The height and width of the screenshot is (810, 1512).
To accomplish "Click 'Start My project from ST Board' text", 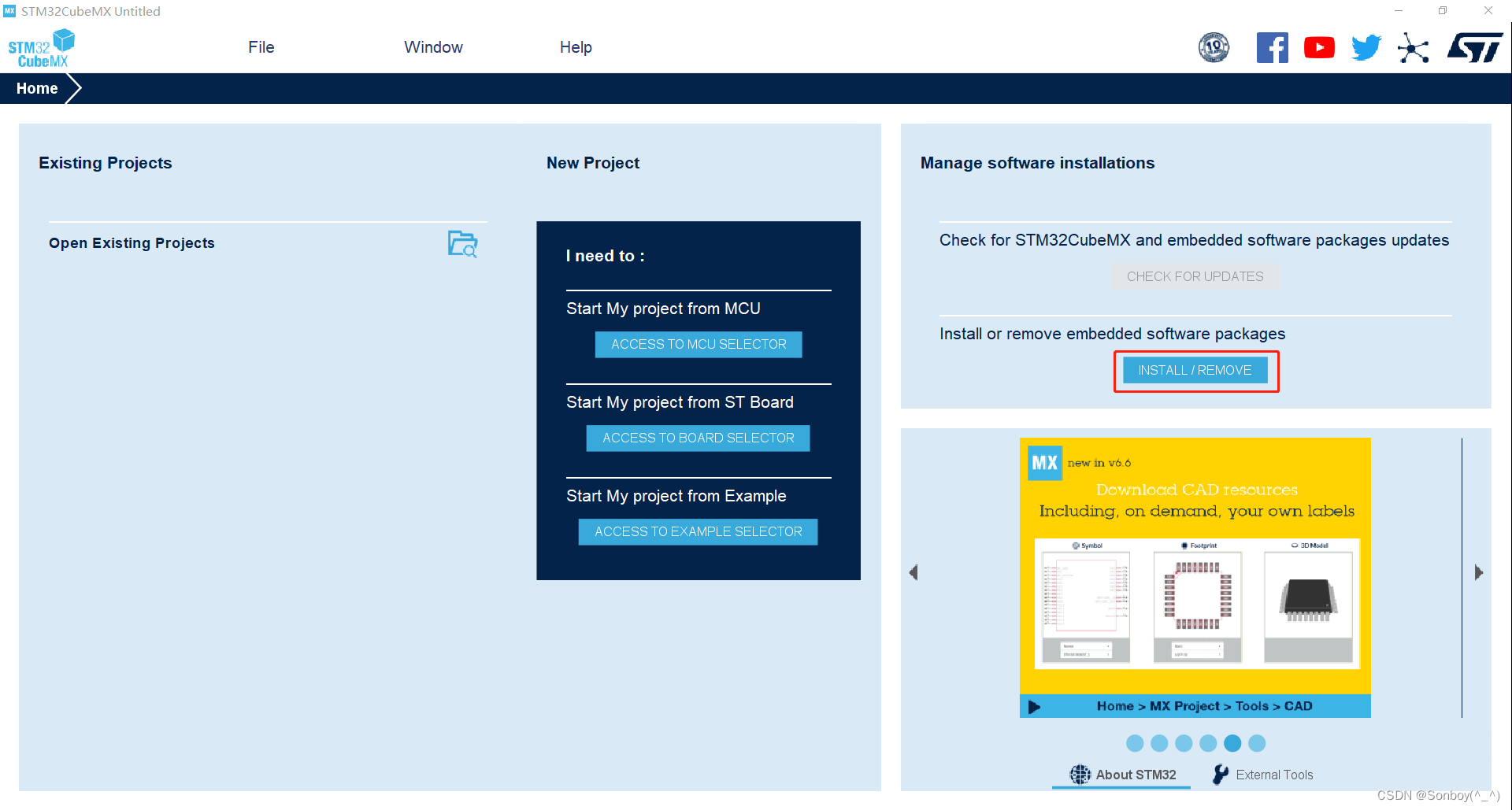I will (x=680, y=402).
